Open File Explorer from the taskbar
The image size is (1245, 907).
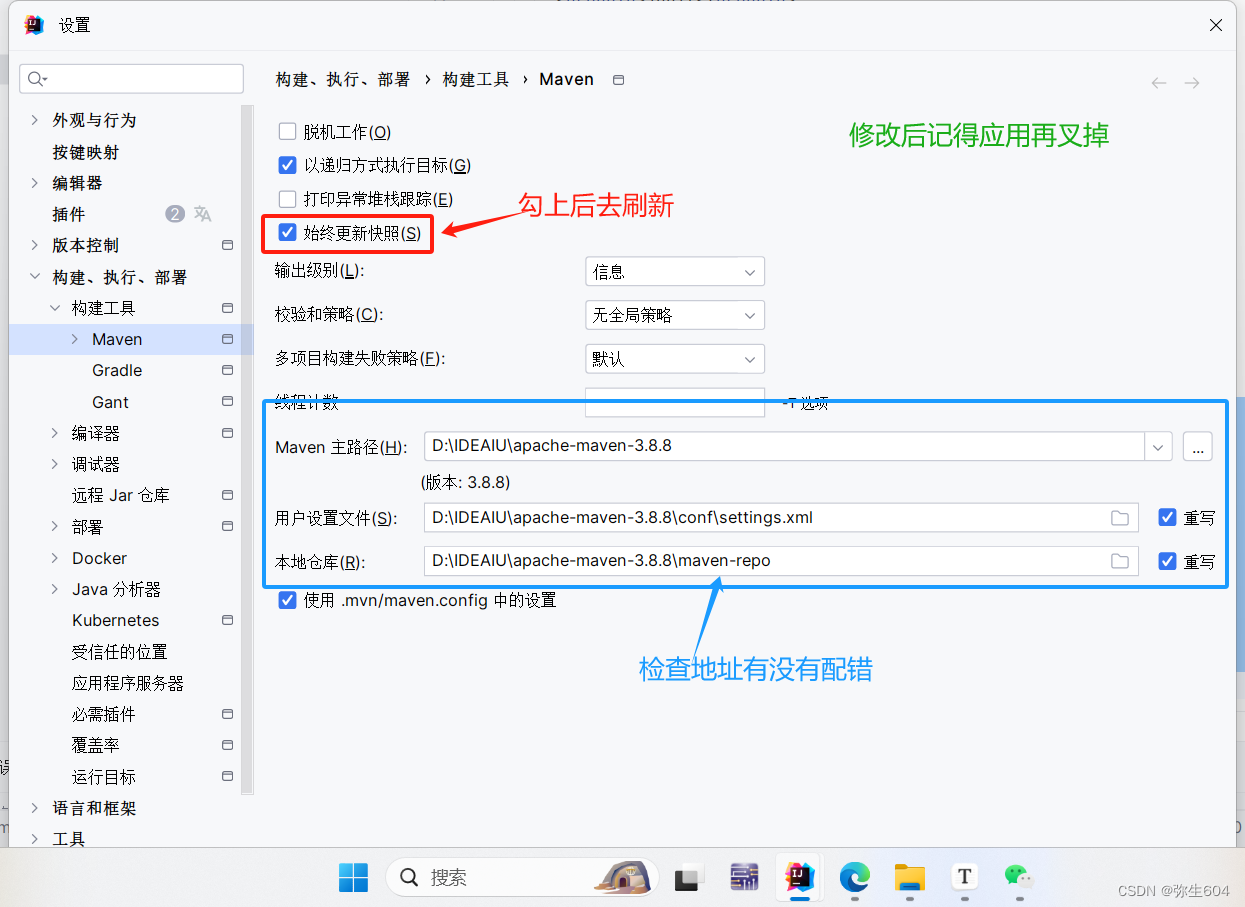pyautogui.click(x=909, y=877)
